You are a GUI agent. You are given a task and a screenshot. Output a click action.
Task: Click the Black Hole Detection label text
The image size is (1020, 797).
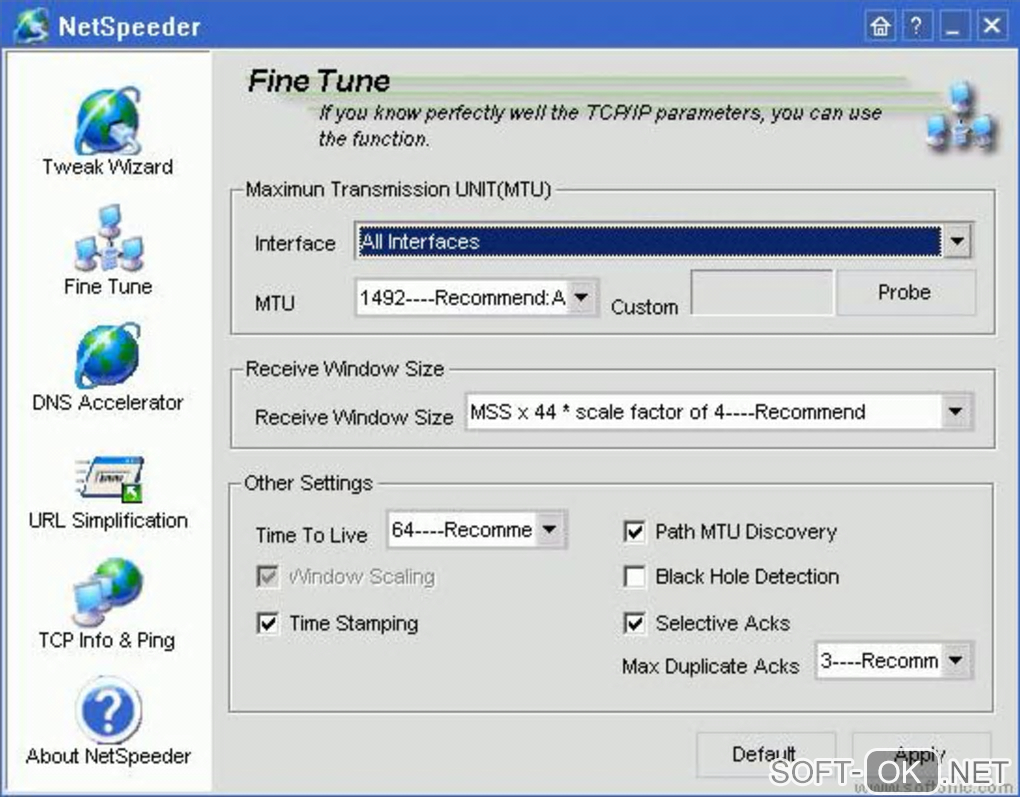click(747, 576)
